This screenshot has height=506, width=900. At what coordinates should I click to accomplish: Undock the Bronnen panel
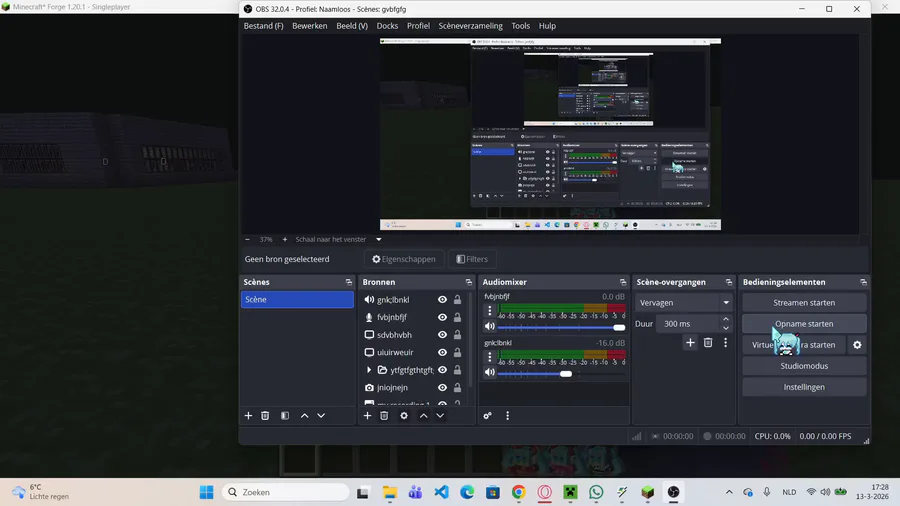(x=468, y=282)
